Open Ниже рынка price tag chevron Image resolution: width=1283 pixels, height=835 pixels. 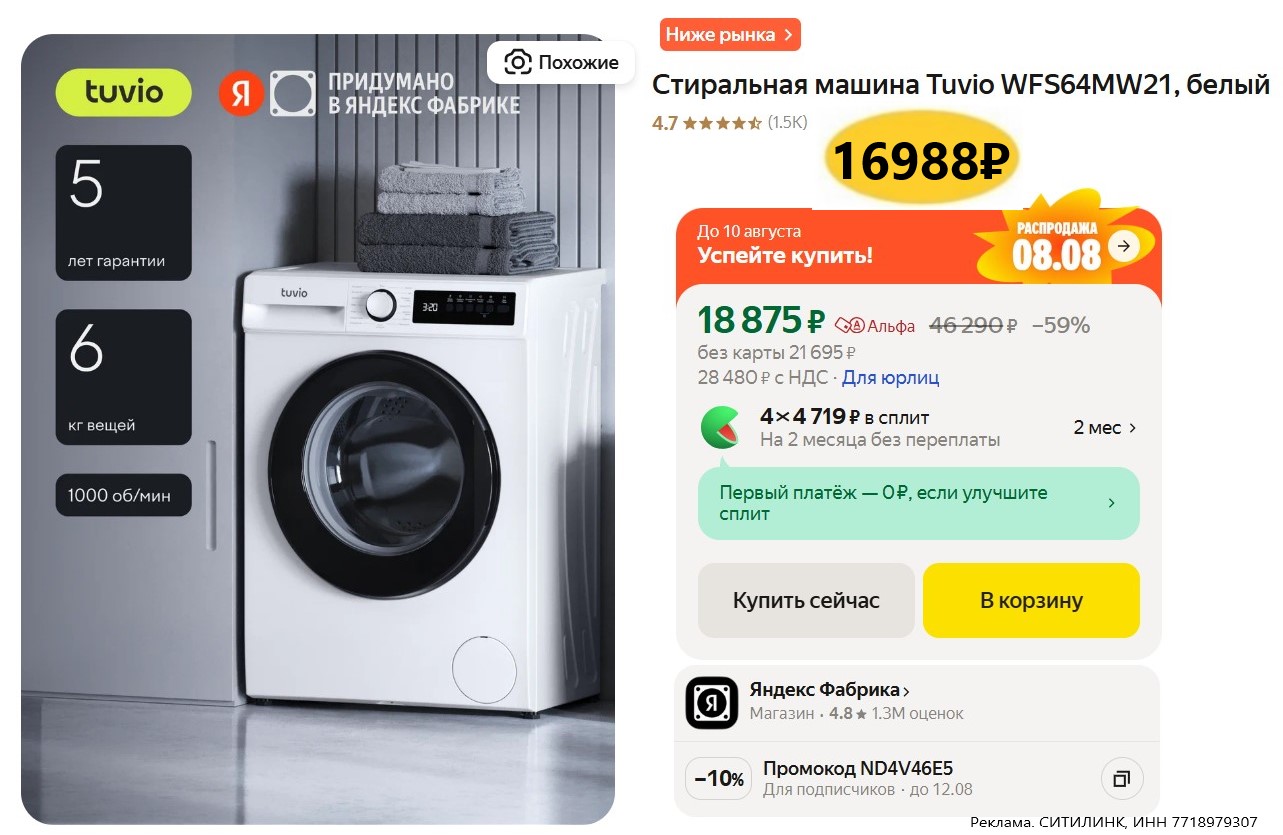[x=789, y=35]
